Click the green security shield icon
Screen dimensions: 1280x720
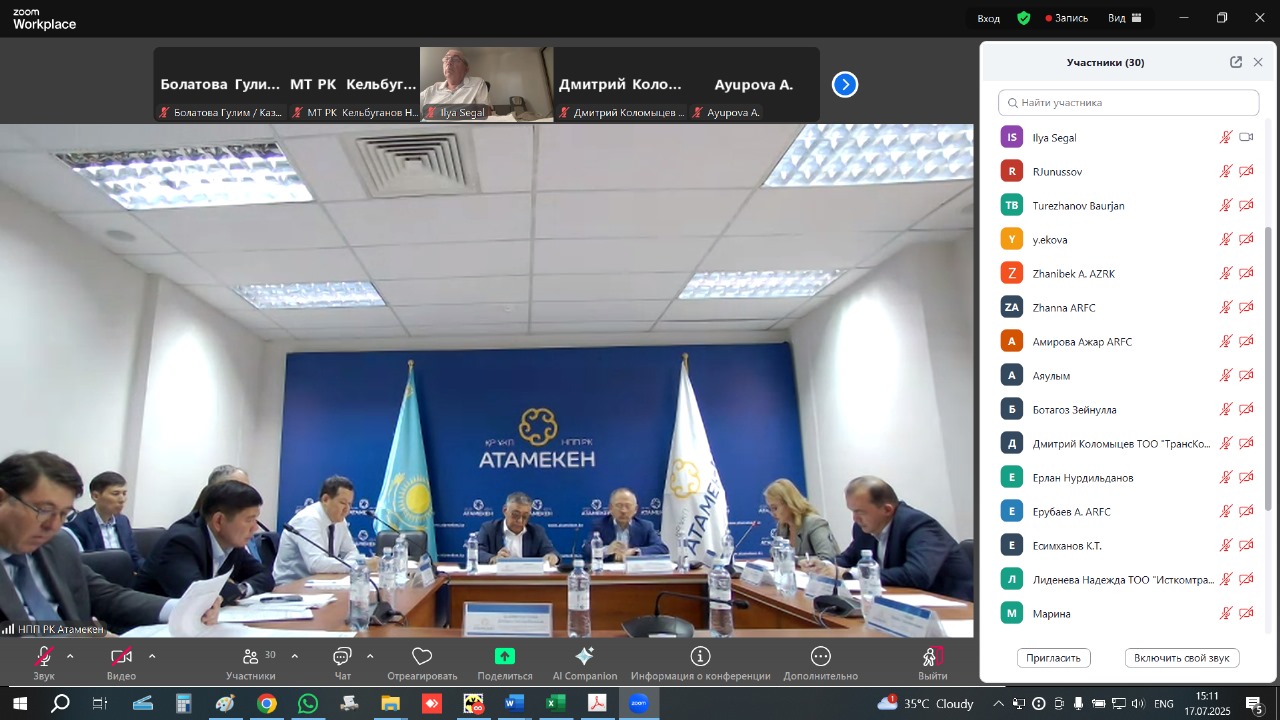[x=1023, y=18]
